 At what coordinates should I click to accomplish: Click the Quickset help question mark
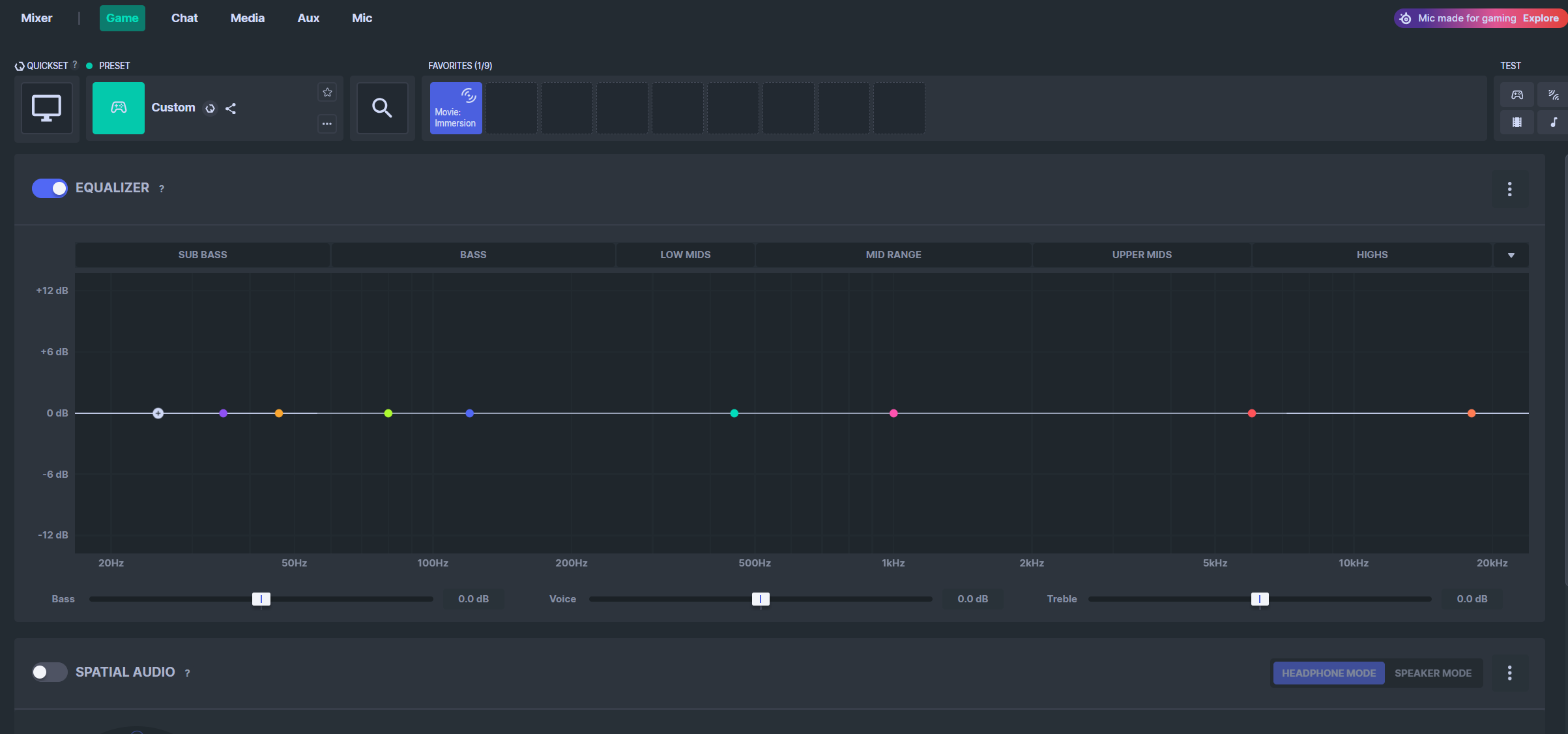pos(75,65)
